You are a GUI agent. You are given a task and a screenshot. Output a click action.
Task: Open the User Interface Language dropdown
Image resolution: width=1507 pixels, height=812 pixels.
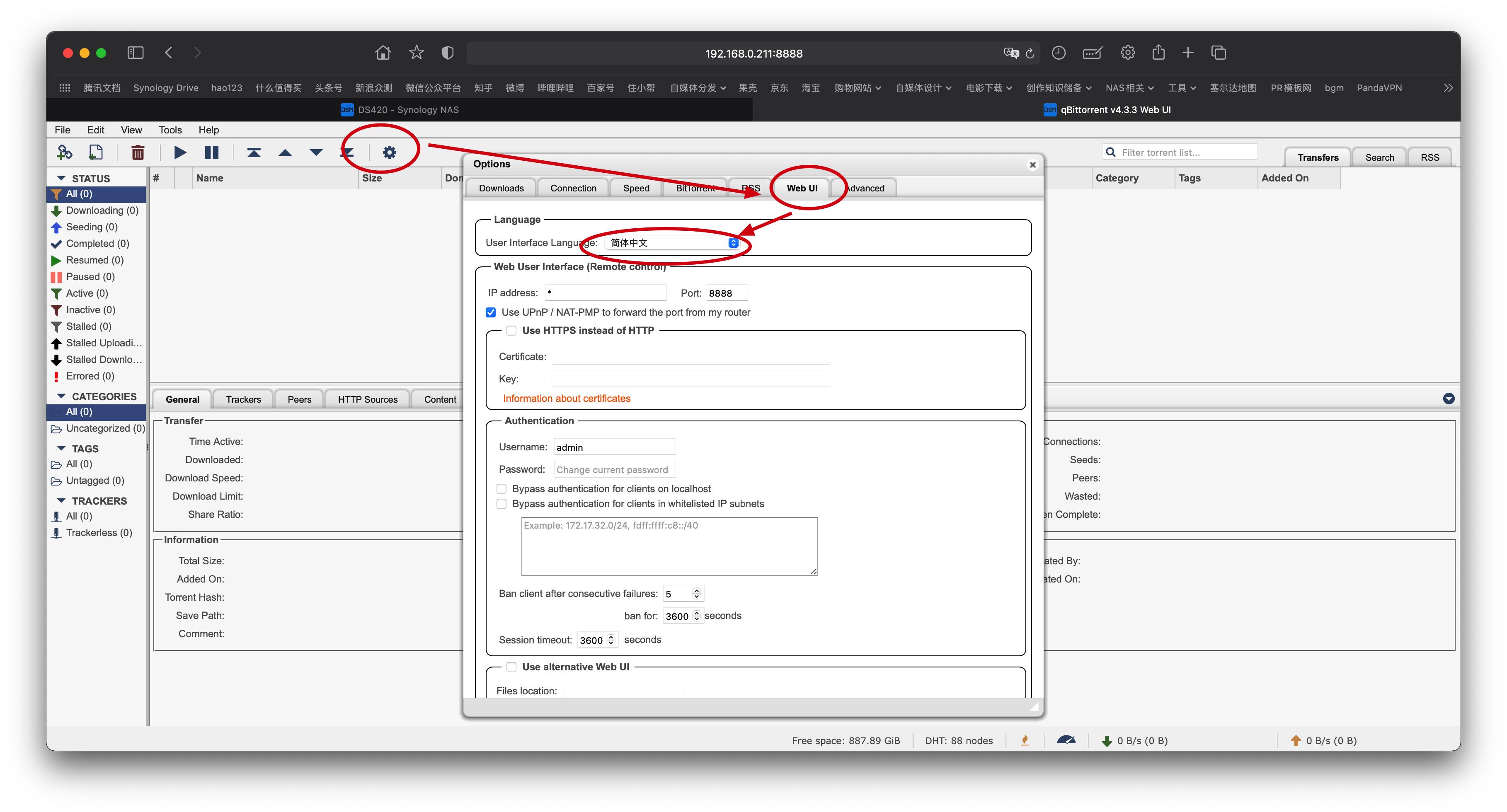click(x=673, y=243)
